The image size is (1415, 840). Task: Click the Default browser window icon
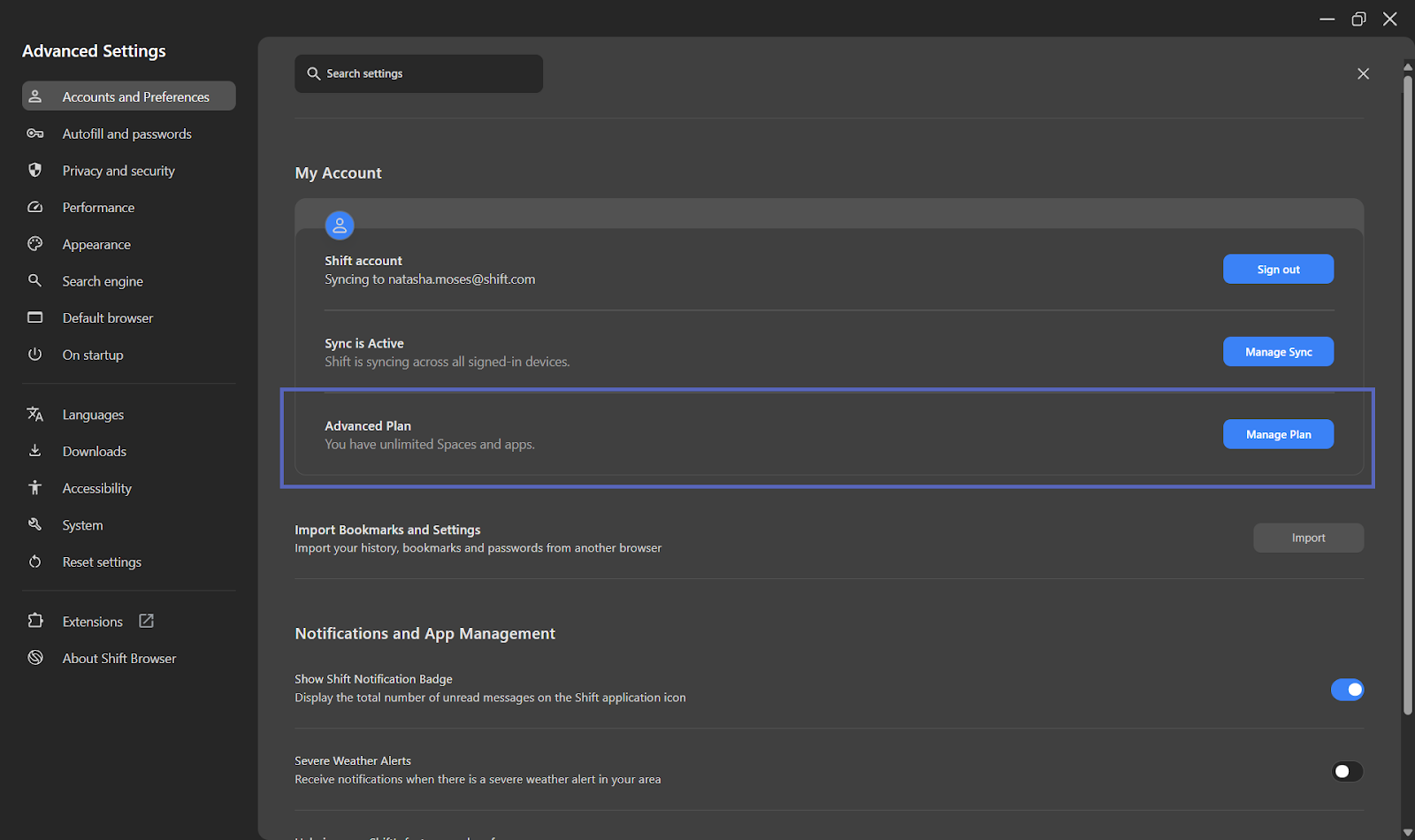click(x=35, y=317)
